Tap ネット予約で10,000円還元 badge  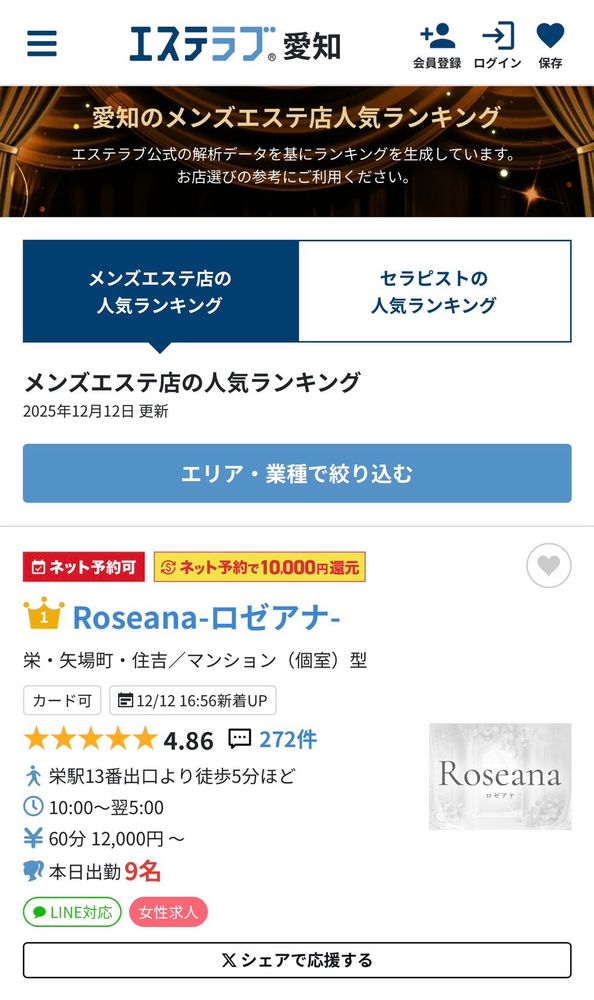point(260,567)
